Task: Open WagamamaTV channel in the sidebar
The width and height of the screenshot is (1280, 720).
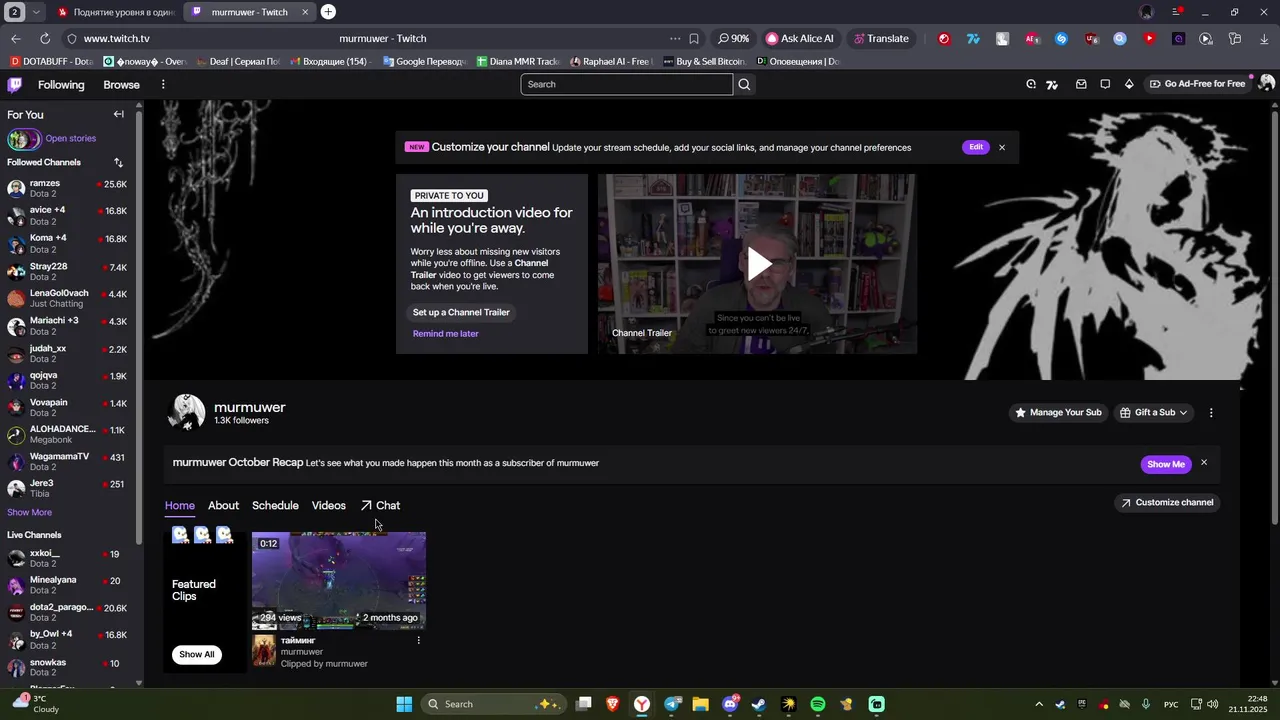Action: pos(67,461)
